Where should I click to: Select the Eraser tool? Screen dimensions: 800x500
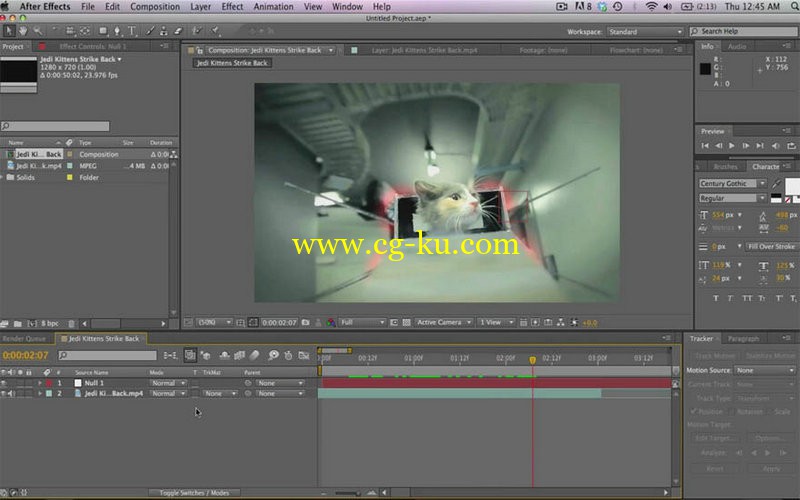tap(178, 31)
